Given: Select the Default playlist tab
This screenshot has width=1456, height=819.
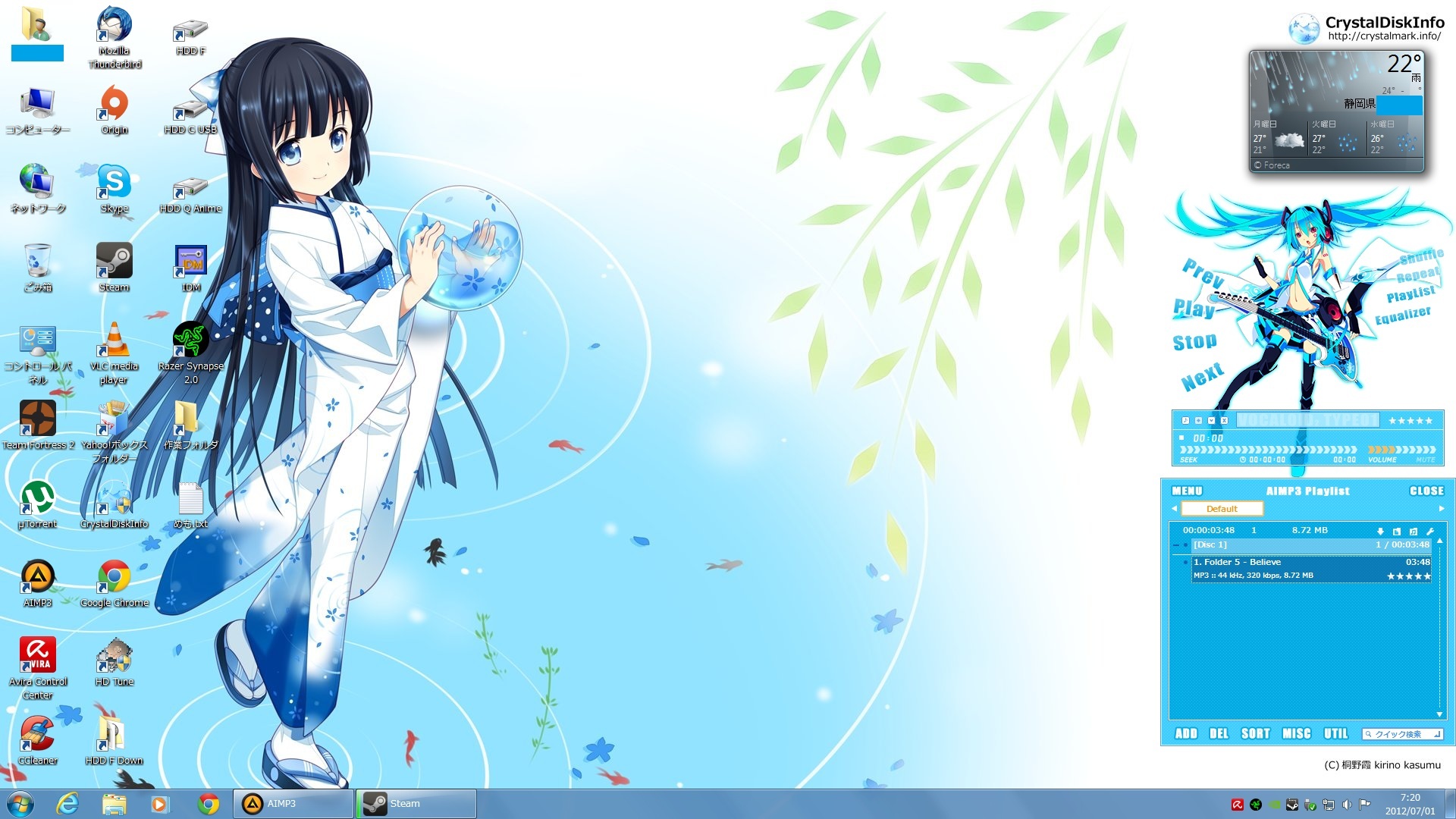Looking at the screenshot, I should tap(1221, 509).
